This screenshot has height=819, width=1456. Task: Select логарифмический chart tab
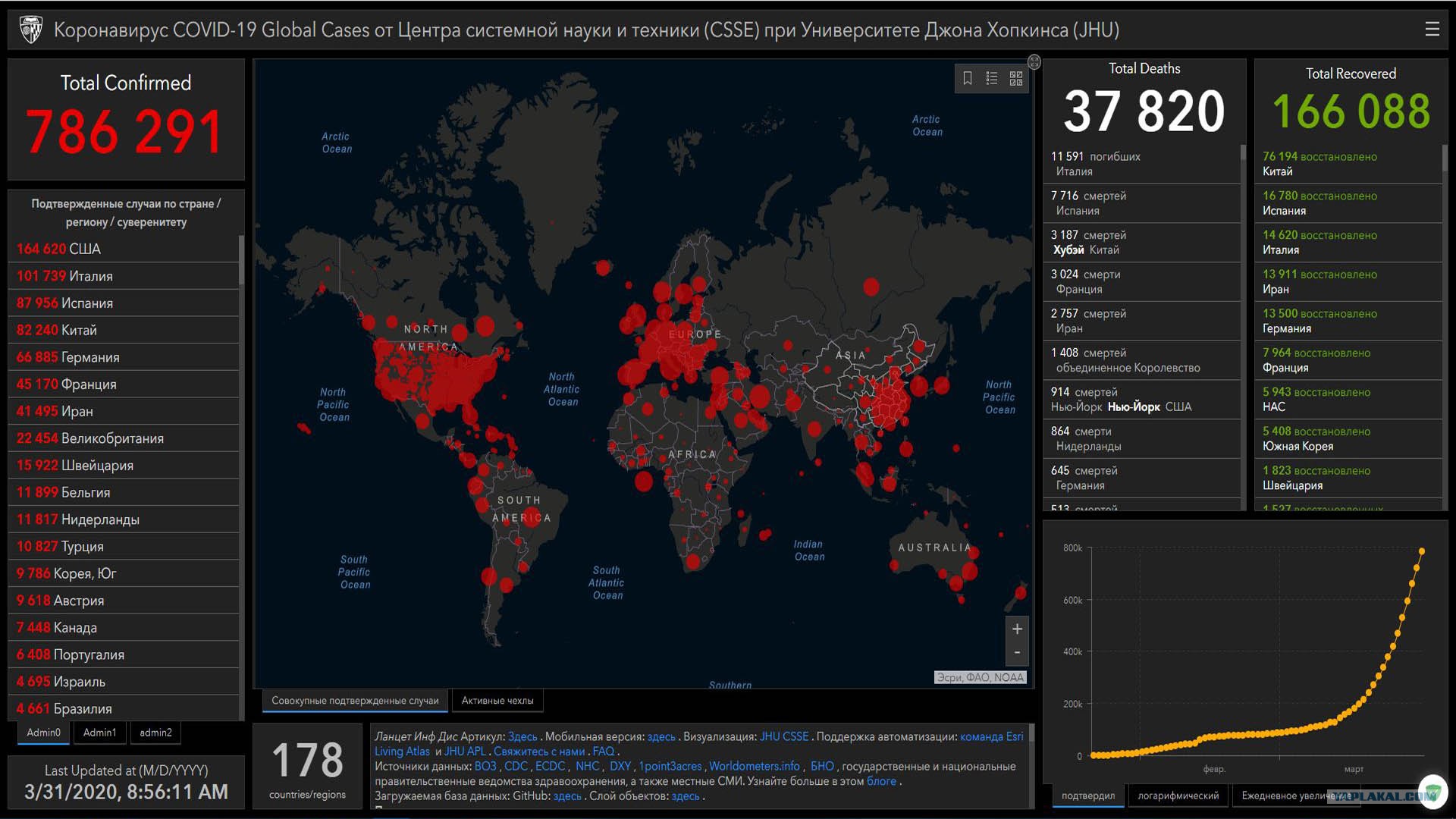(x=1178, y=795)
